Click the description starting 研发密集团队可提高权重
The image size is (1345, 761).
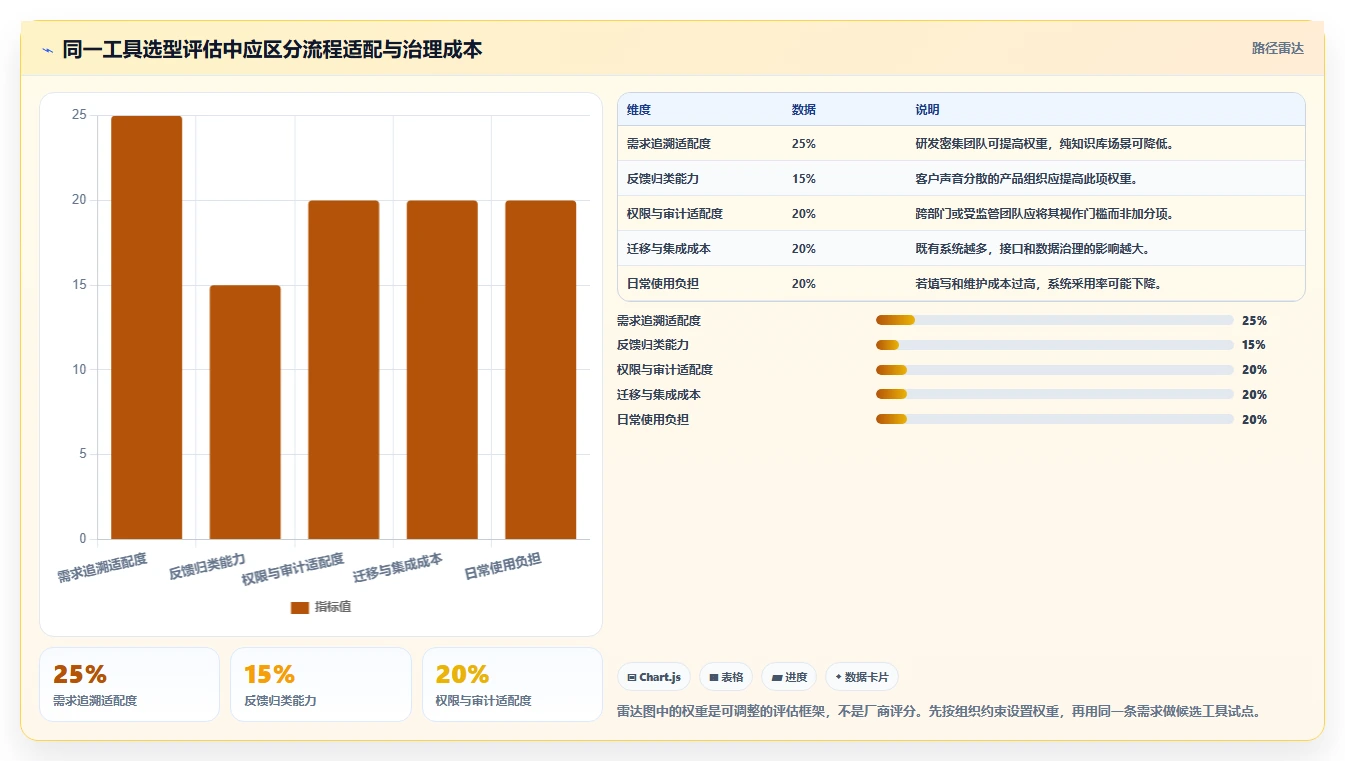click(1045, 144)
